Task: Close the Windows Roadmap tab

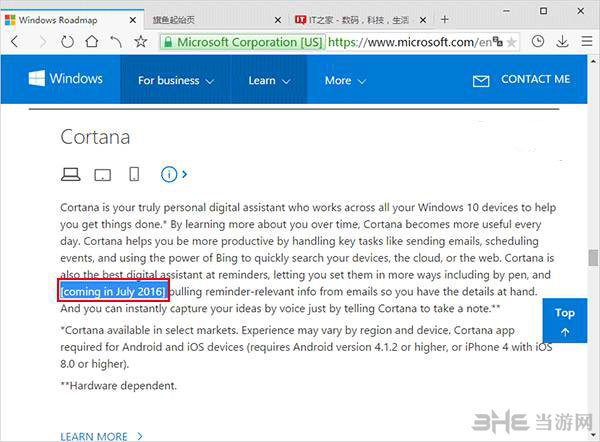Action: coord(132,20)
